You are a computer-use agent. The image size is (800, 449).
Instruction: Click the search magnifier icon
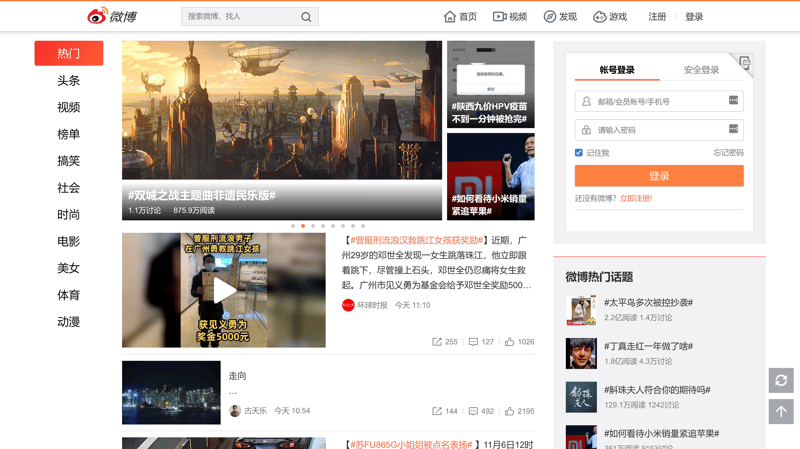[306, 17]
